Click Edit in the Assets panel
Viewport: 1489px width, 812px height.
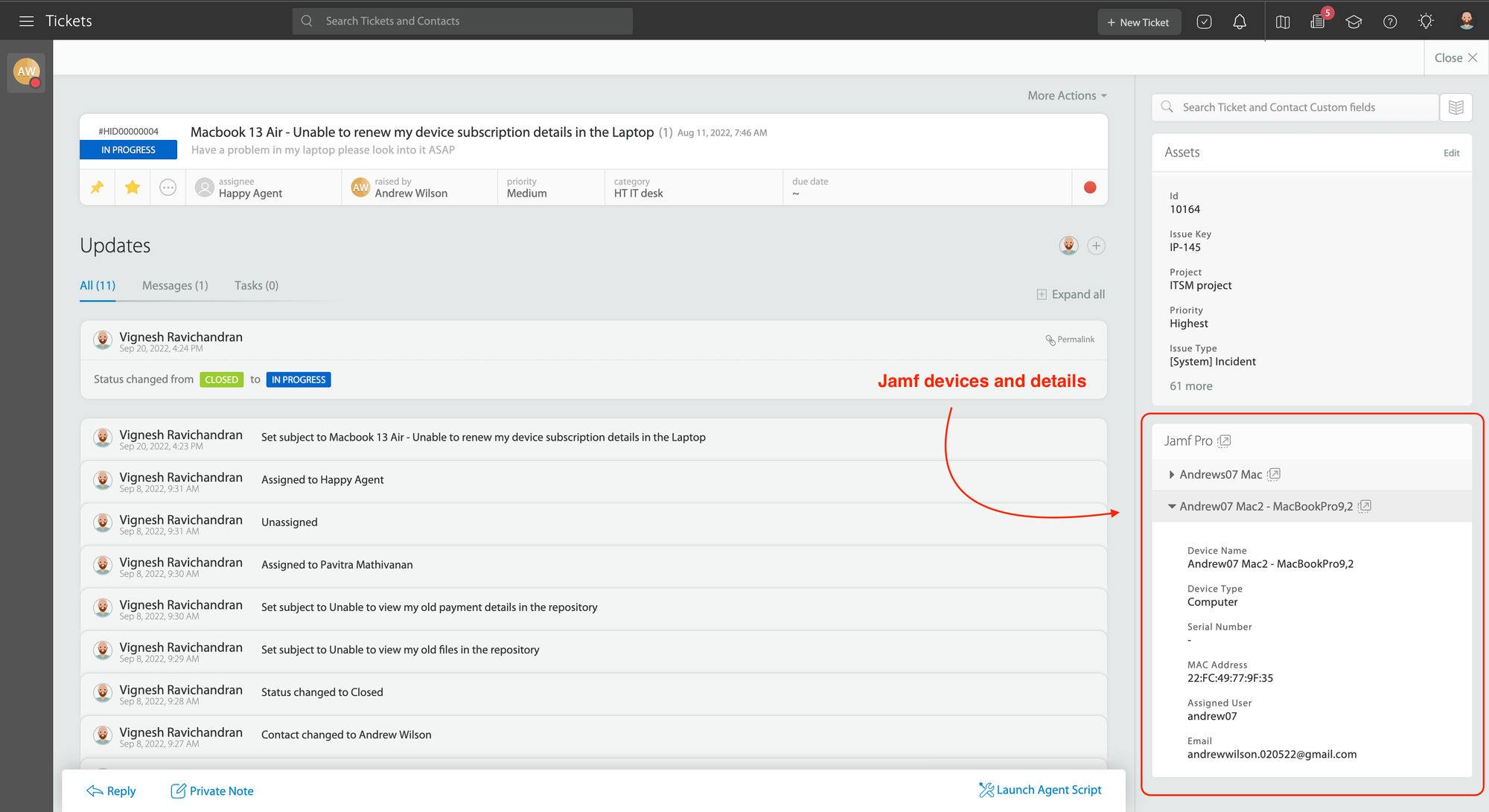pyautogui.click(x=1451, y=153)
